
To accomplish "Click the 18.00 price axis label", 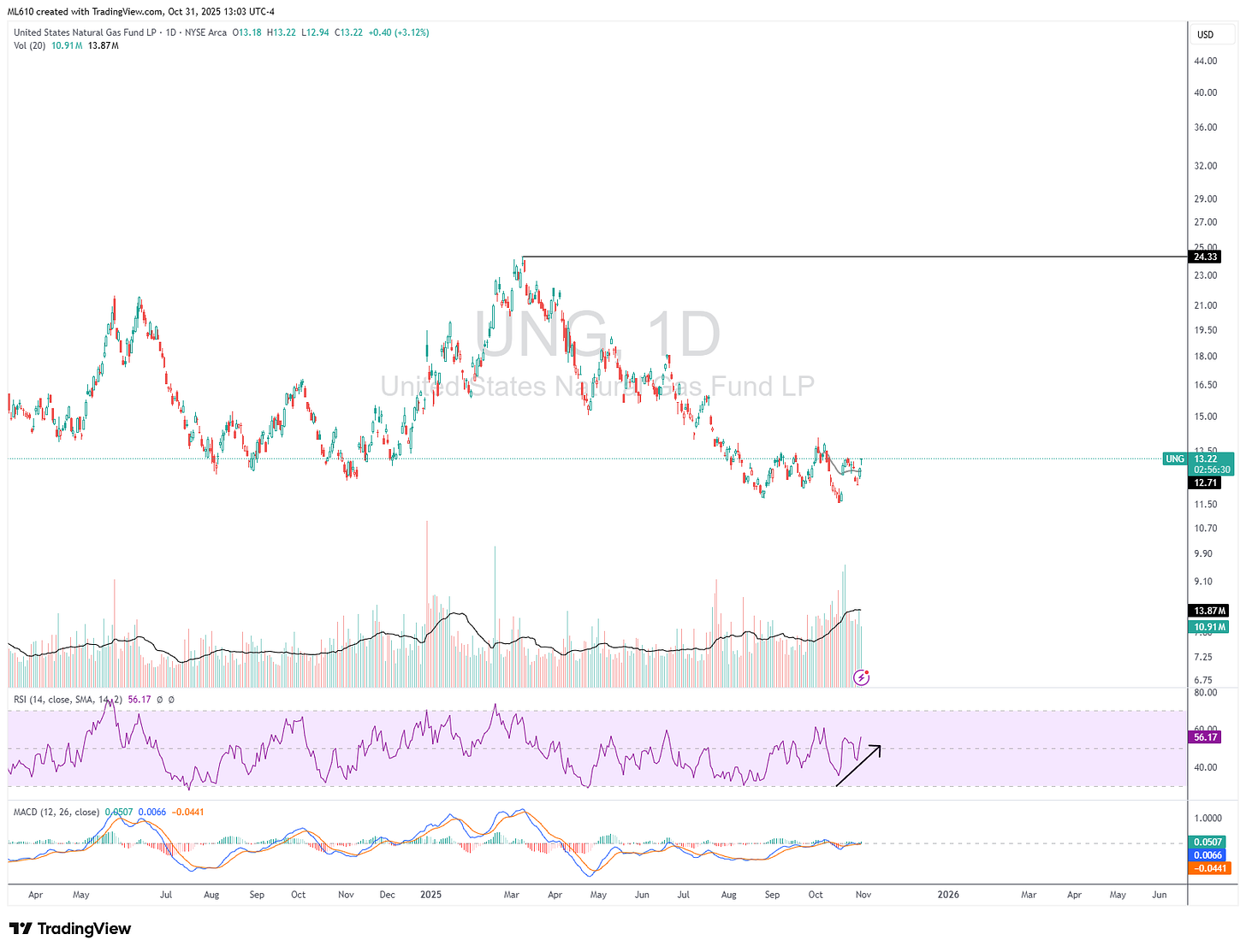I will coord(1206,357).
